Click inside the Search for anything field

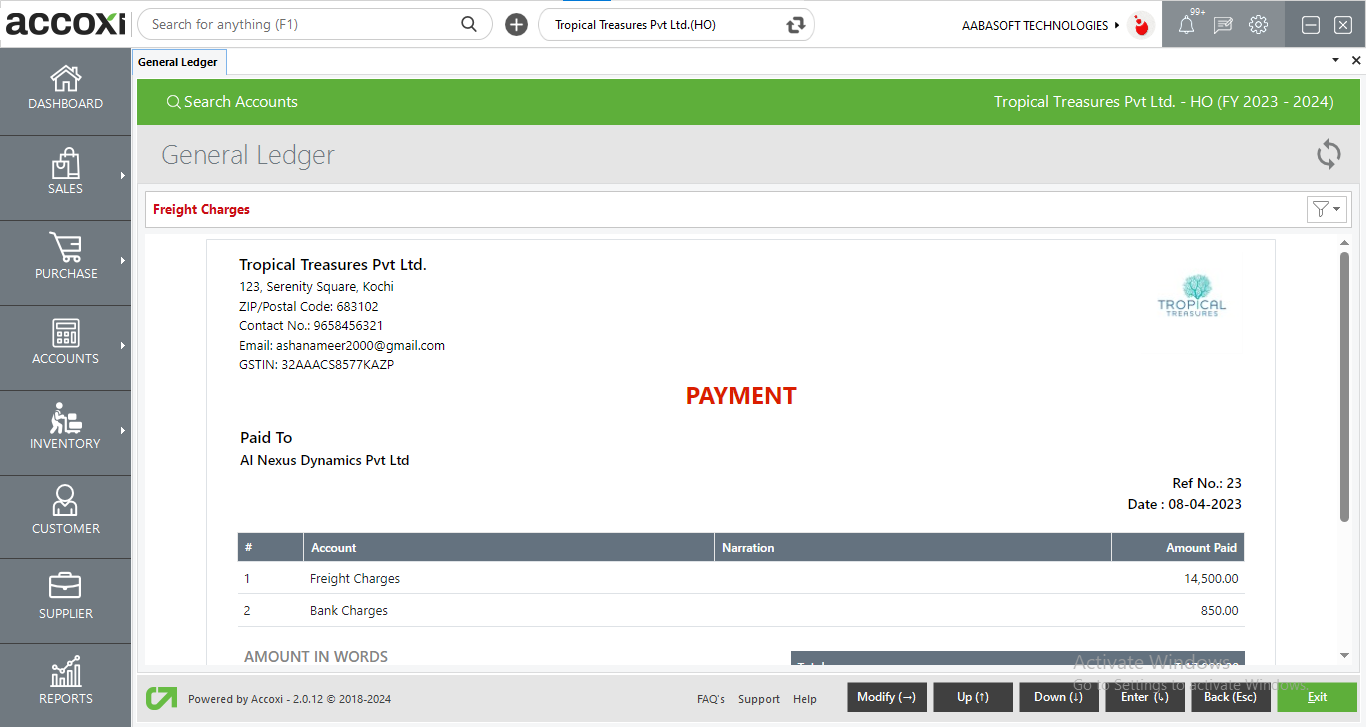300,23
